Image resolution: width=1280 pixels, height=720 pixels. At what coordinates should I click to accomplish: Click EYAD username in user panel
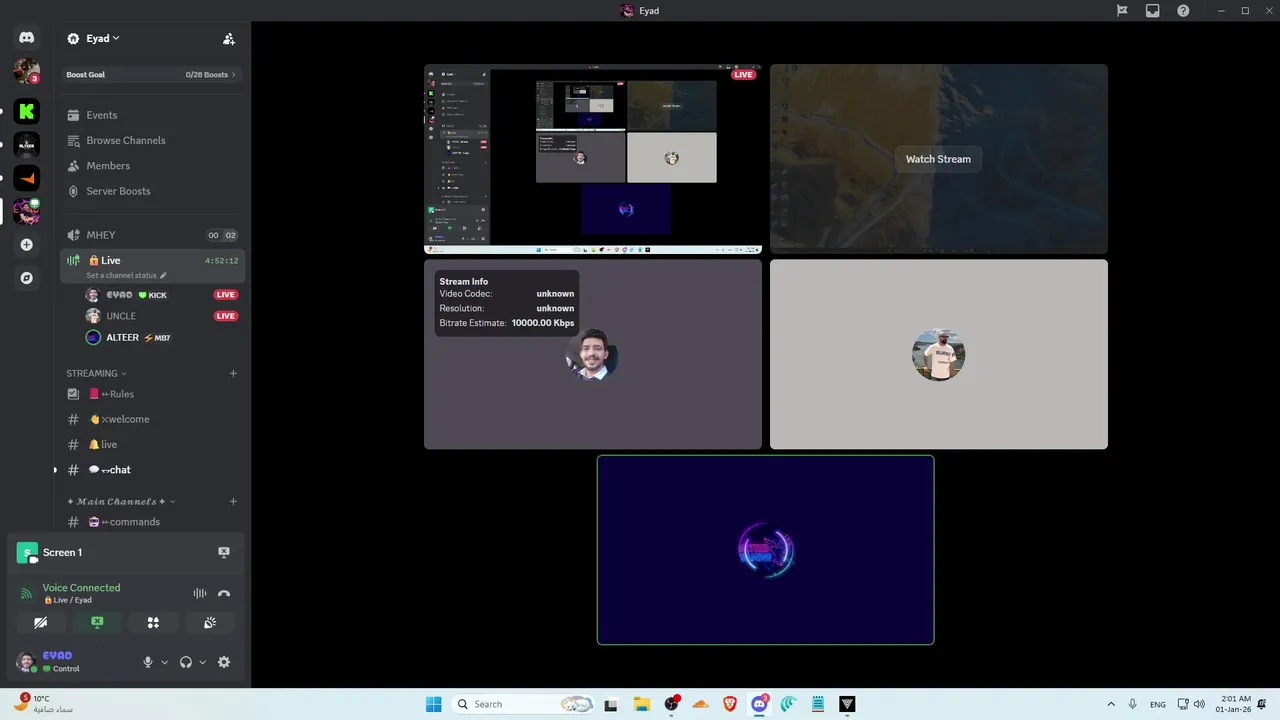pyautogui.click(x=58, y=656)
